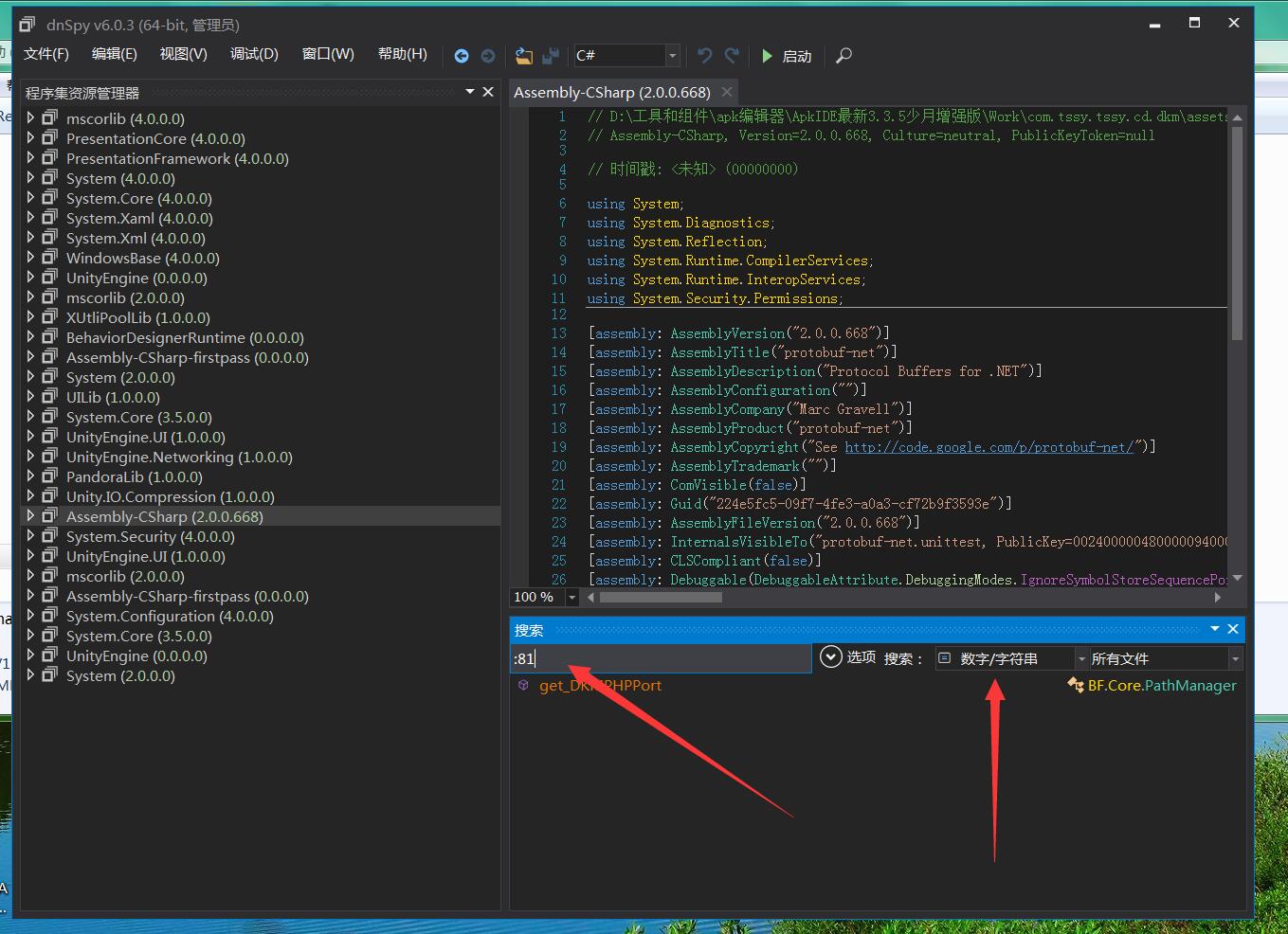Open the 所有文件 search scope dropdown

click(x=1235, y=658)
